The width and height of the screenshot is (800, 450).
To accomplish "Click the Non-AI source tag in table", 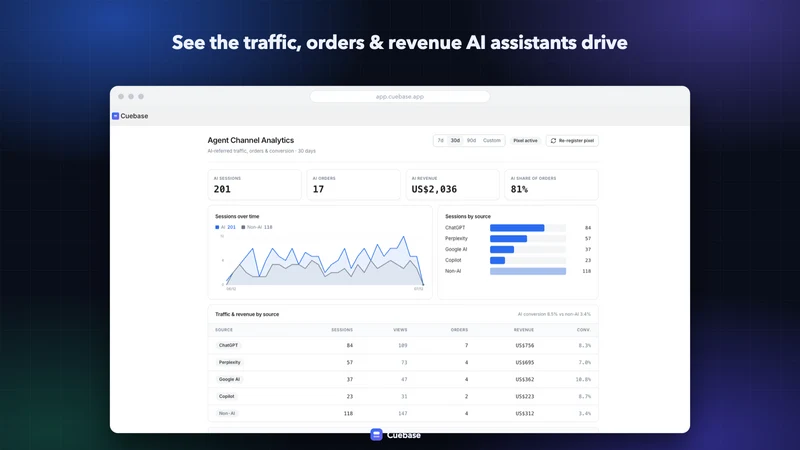I will 227,413.
